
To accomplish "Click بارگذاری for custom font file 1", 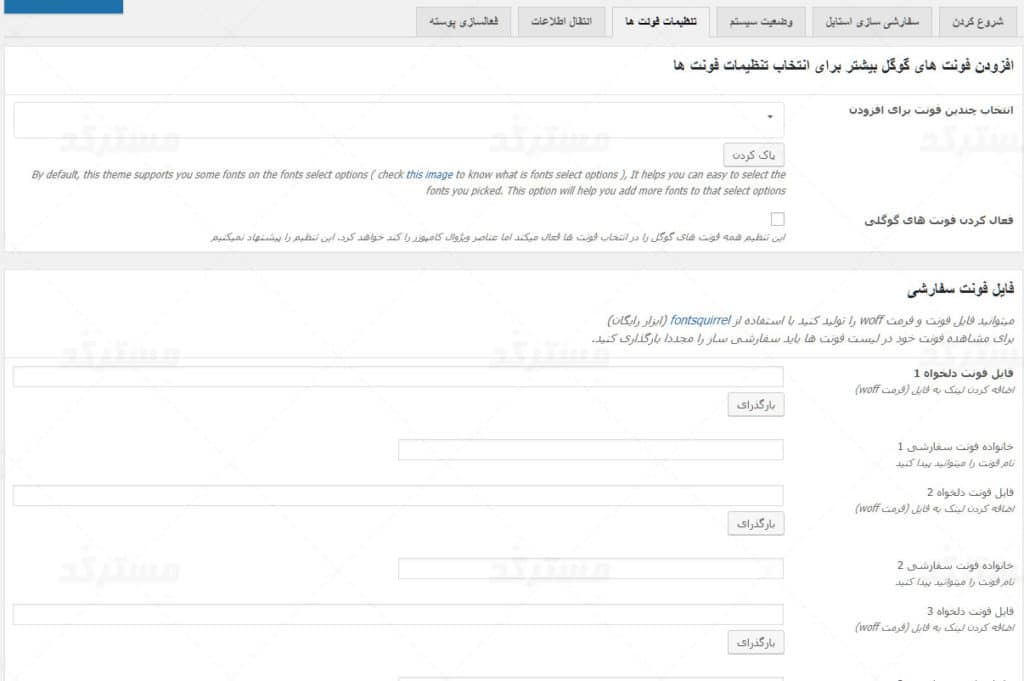I will [x=756, y=405].
